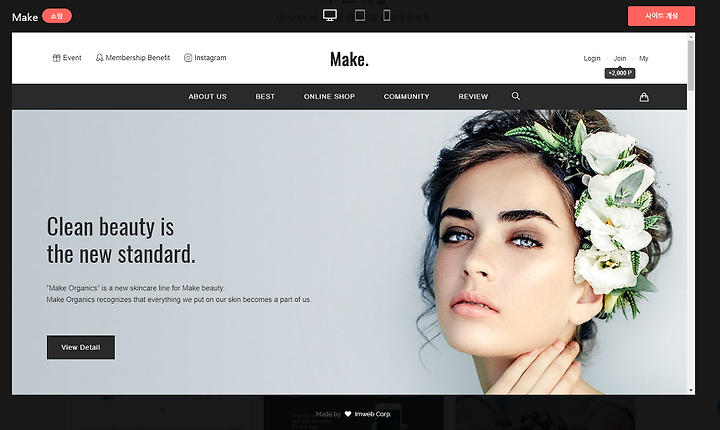The width and height of the screenshot is (720, 430).
Task: Open the My page link
Action: coord(644,58)
